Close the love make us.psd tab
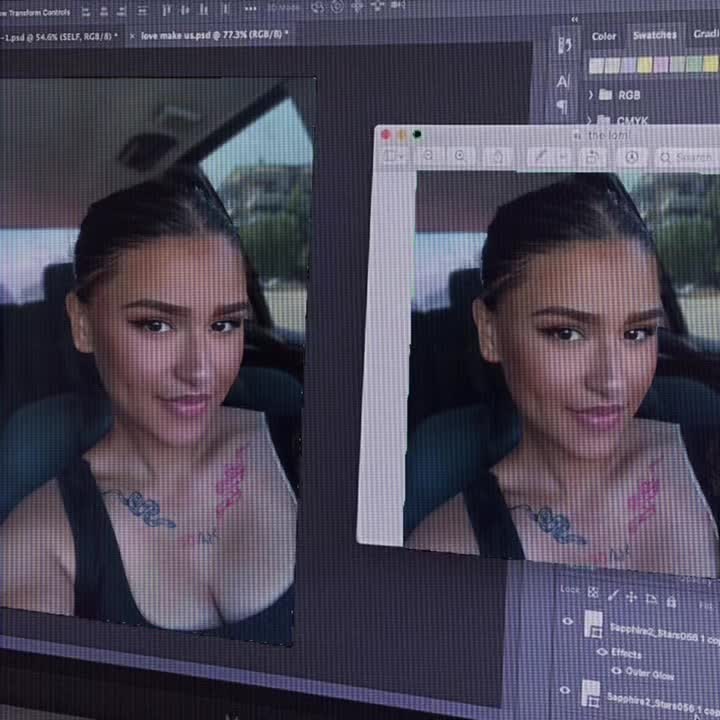The width and height of the screenshot is (720, 720). [132, 36]
